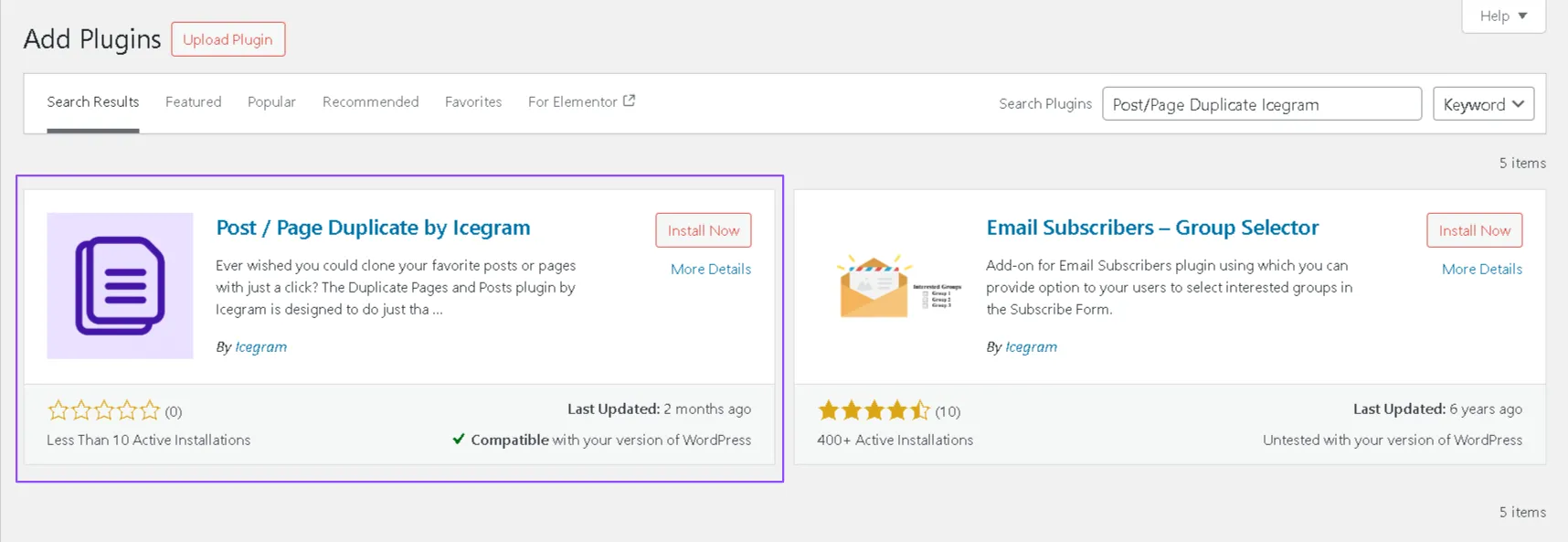Click the gold star rating of Email Subscribers
This screenshot has width=1568, height=542.
pos(874,410)
